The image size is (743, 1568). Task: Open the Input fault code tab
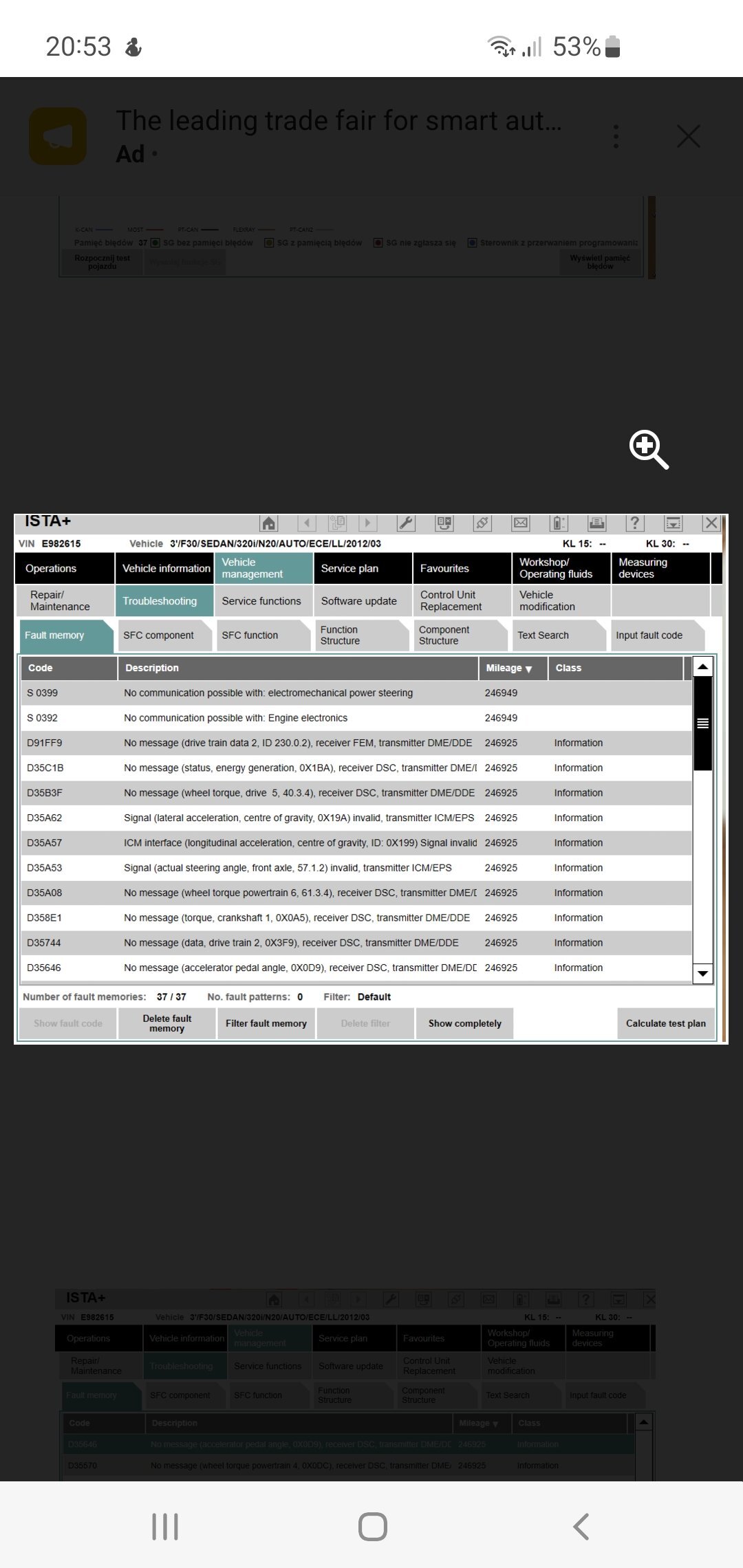658,635
